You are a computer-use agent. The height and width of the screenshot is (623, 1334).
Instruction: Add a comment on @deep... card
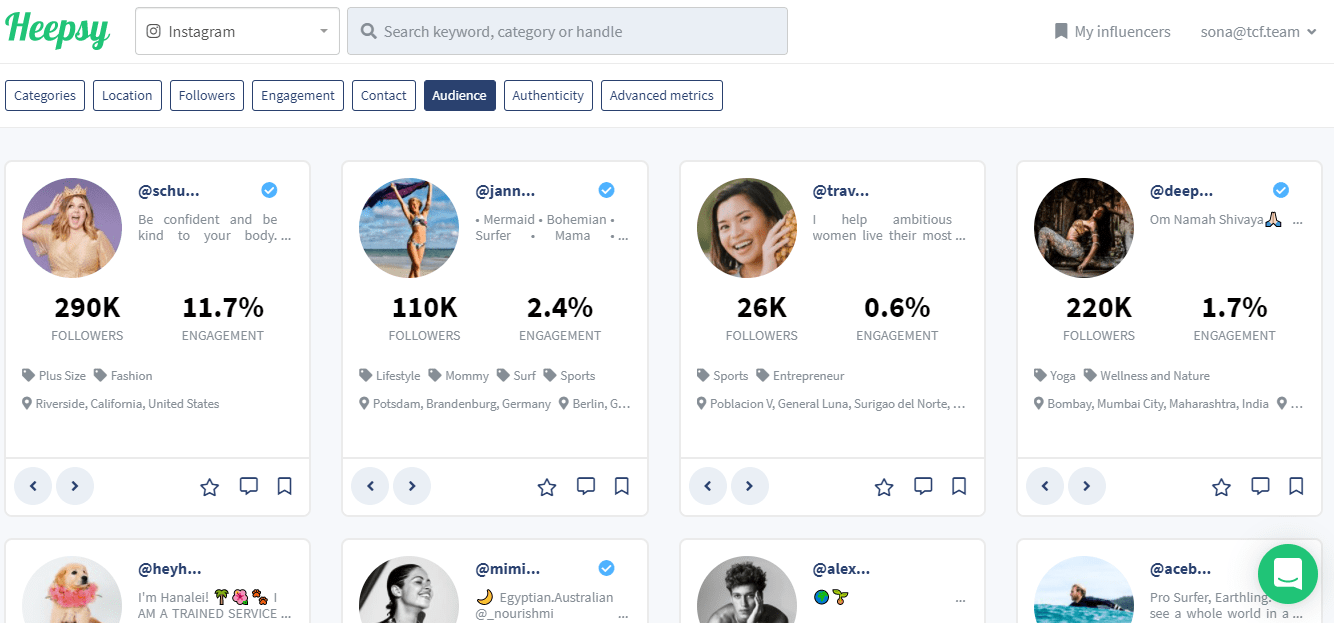tap(1260, 487)
